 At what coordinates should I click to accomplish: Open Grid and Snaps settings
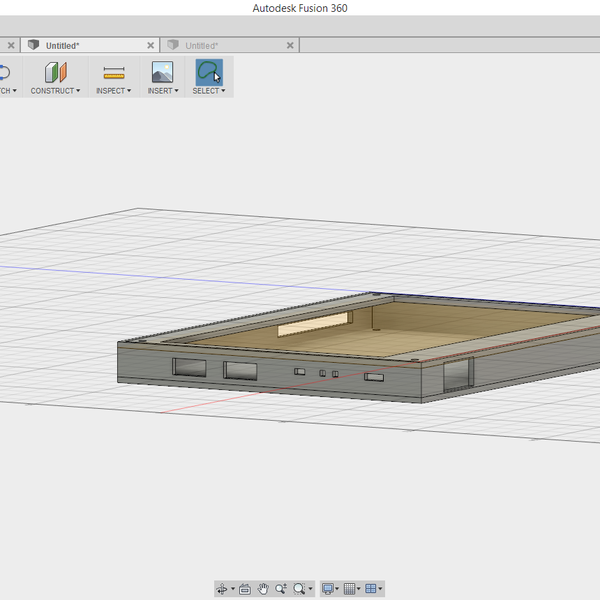(x=349, y=589)
